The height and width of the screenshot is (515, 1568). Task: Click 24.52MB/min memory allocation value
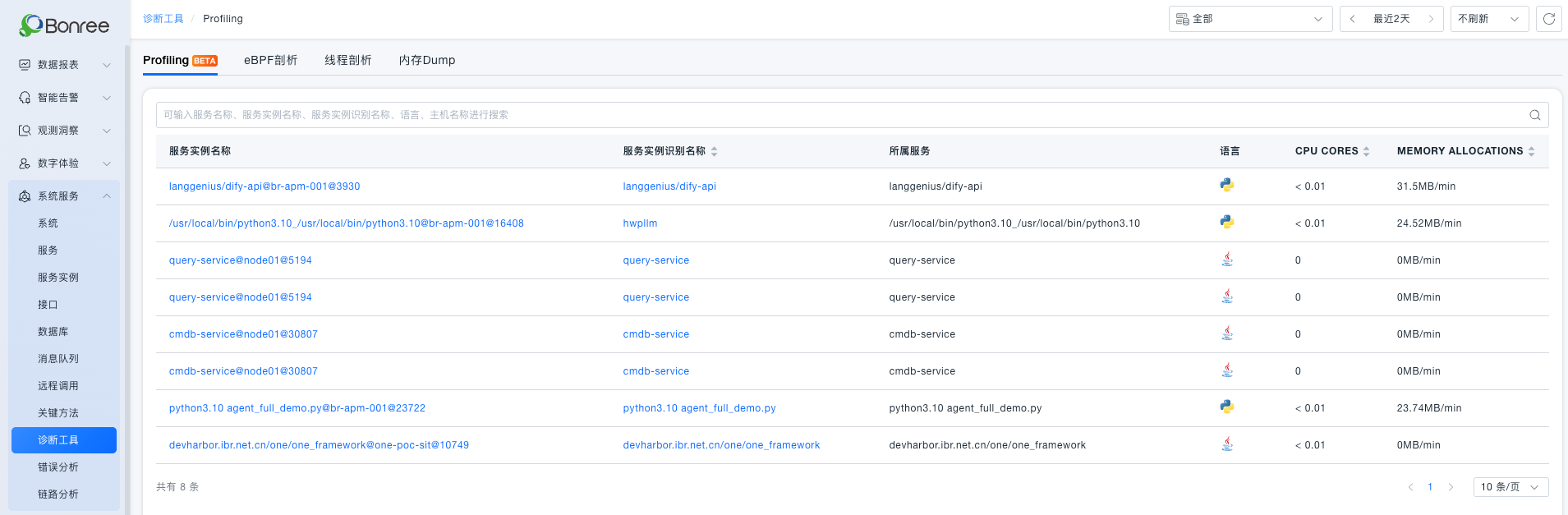(x=1429, y=223)
